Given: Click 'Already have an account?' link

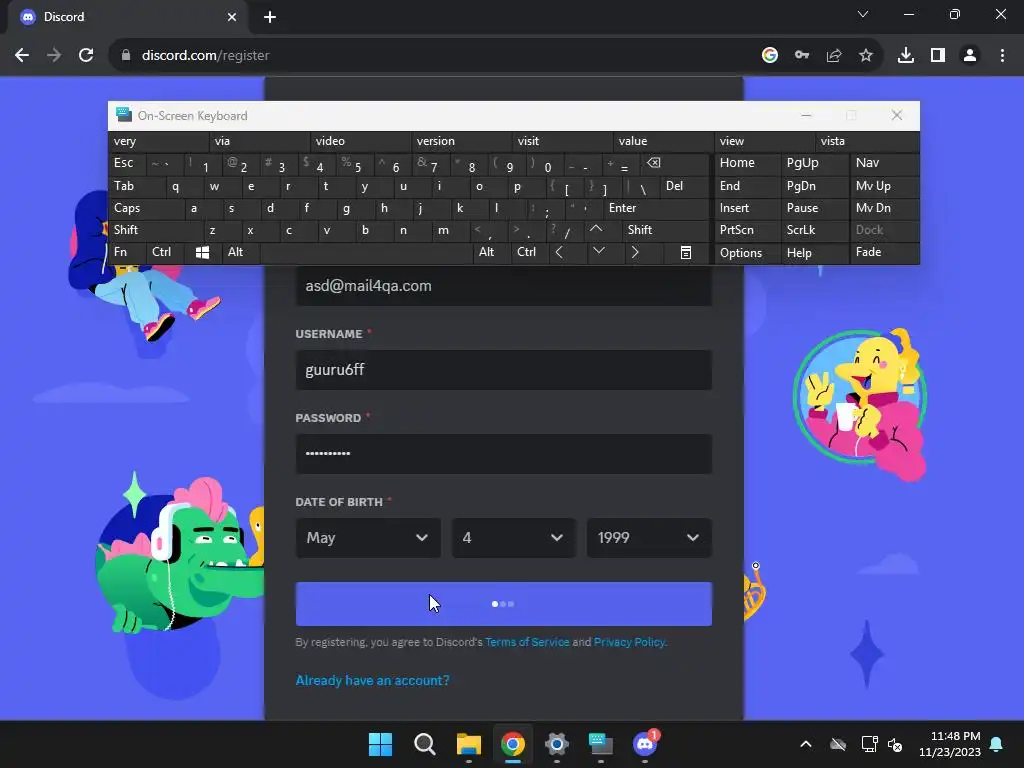Looking at the screenshot, I should click(x=372, y=680).
